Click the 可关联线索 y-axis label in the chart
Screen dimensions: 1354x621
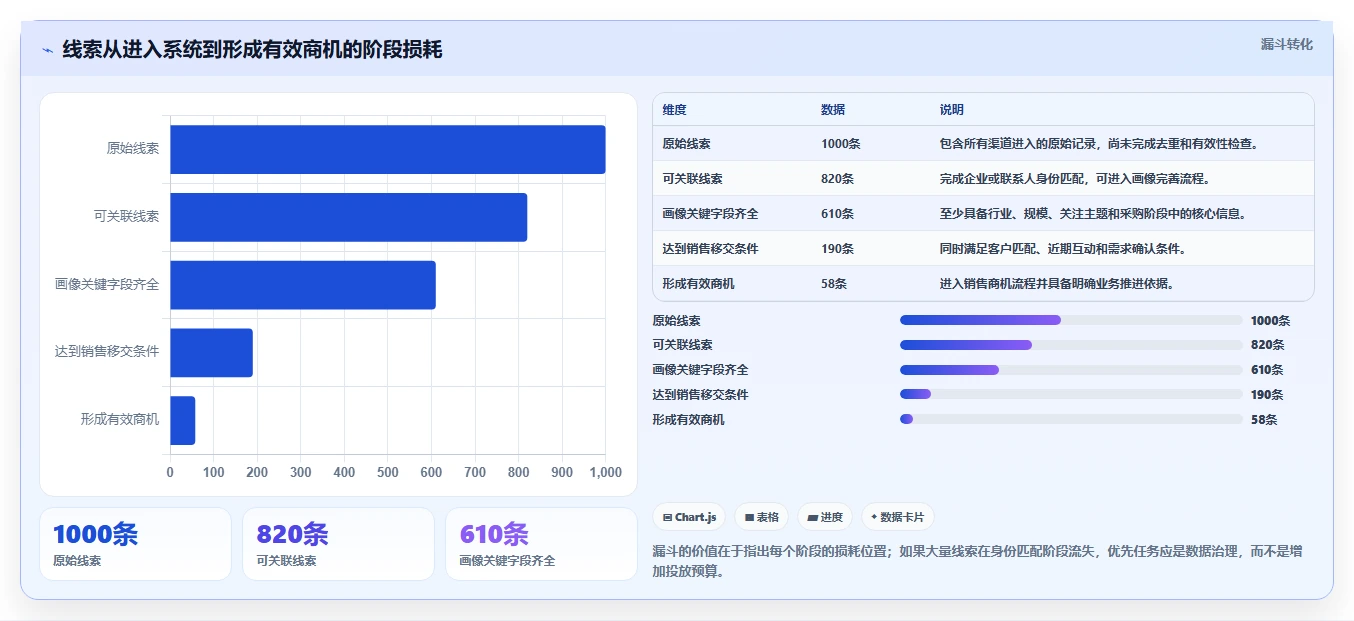126,217
